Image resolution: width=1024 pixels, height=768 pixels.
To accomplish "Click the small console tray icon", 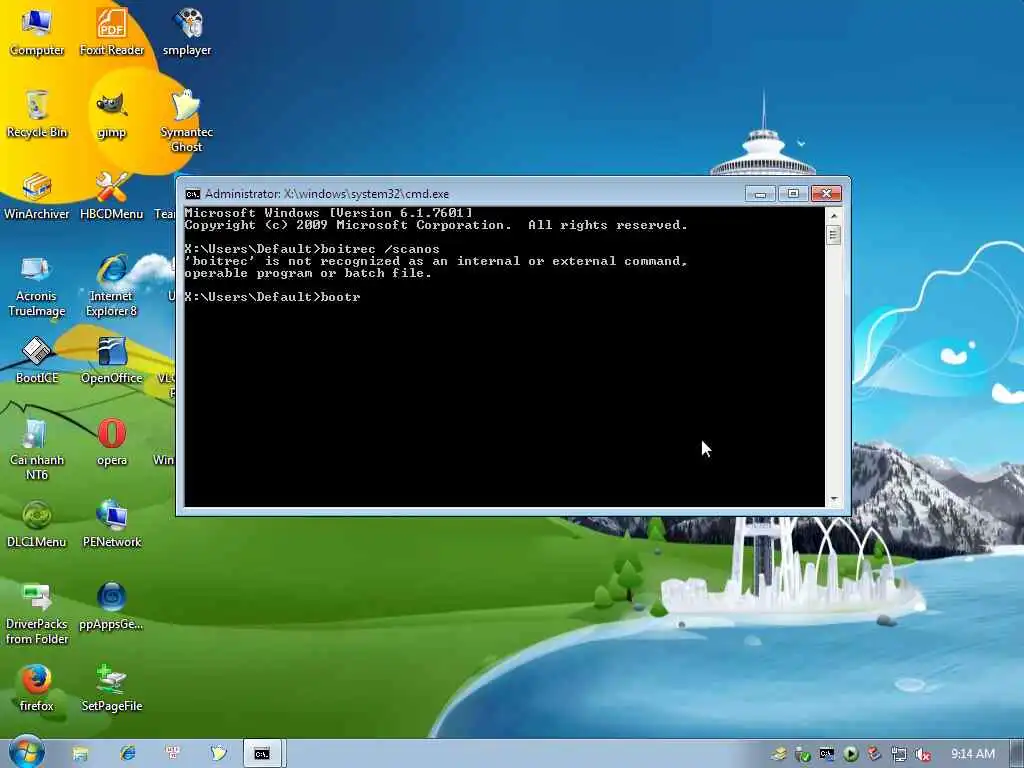I will click(826, 754).
